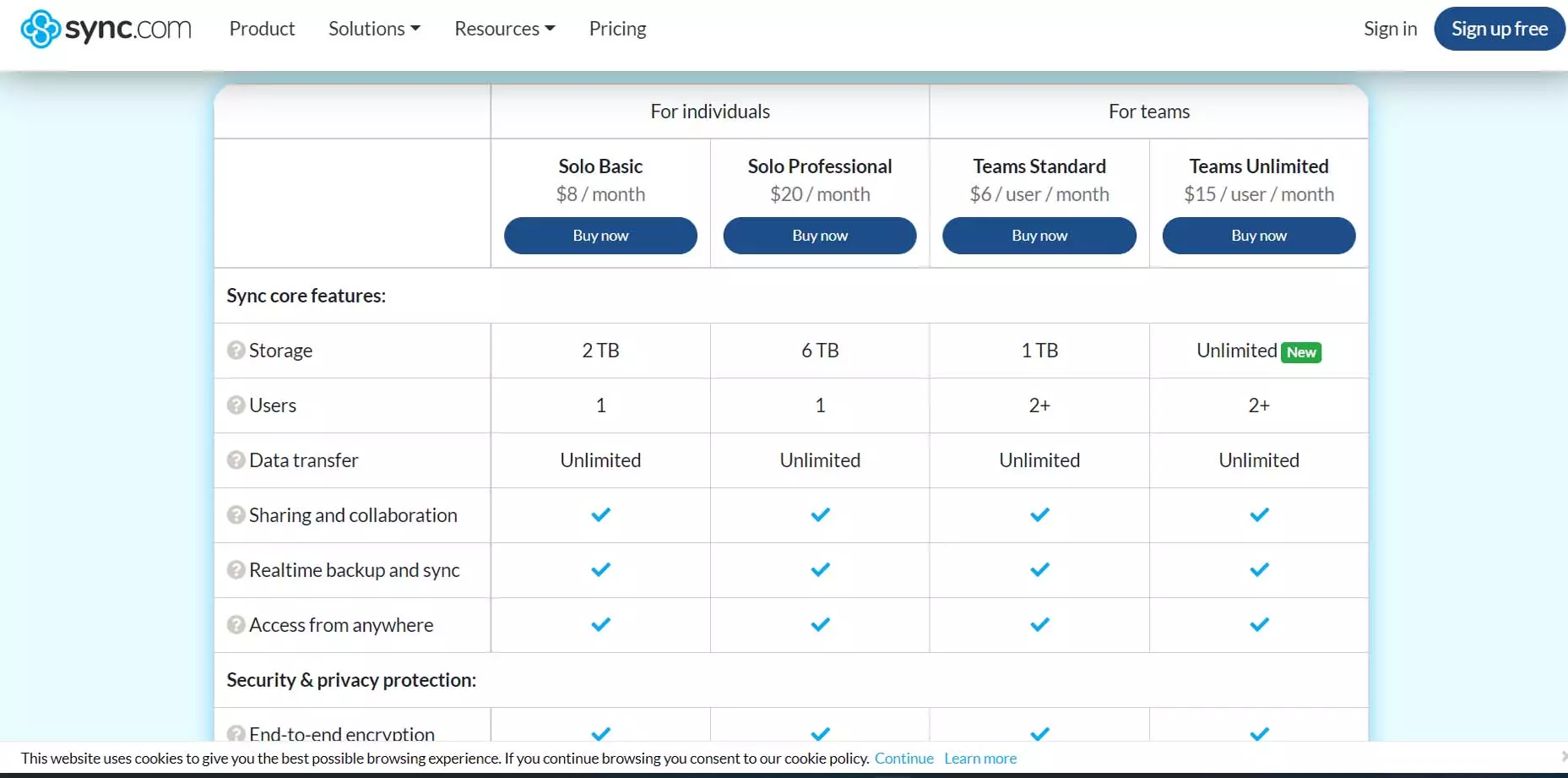
Task: Click the Users help question-mark icon
Action: click(x=236, y=405)
